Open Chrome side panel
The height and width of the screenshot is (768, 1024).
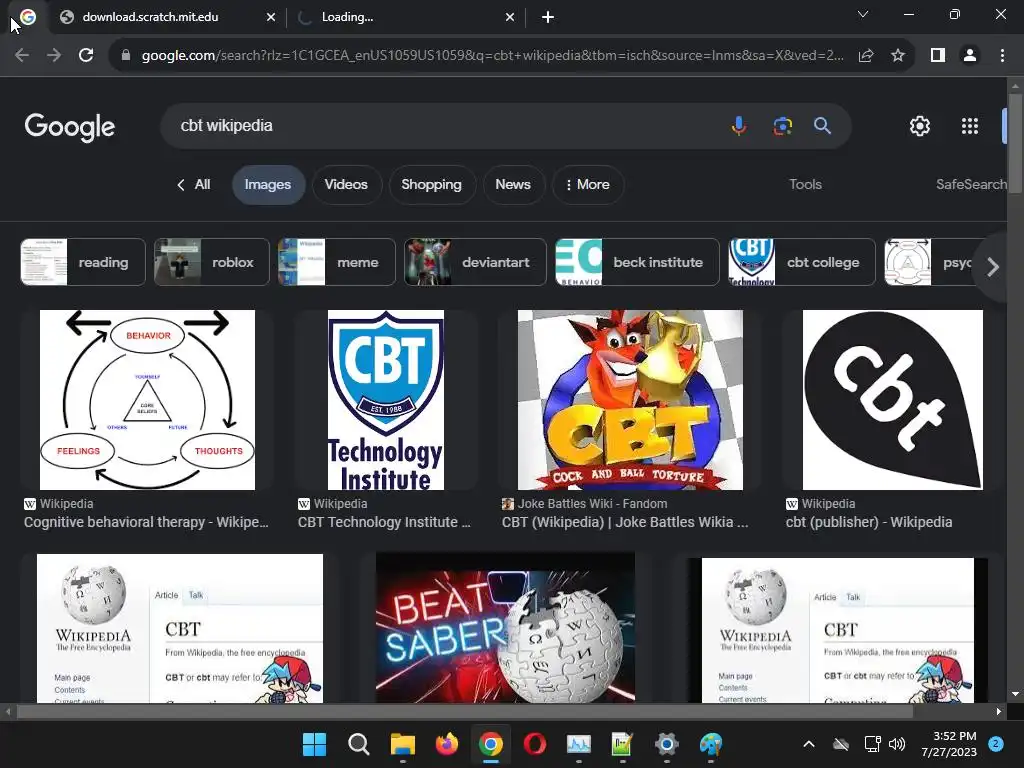[x=938, y=56]
